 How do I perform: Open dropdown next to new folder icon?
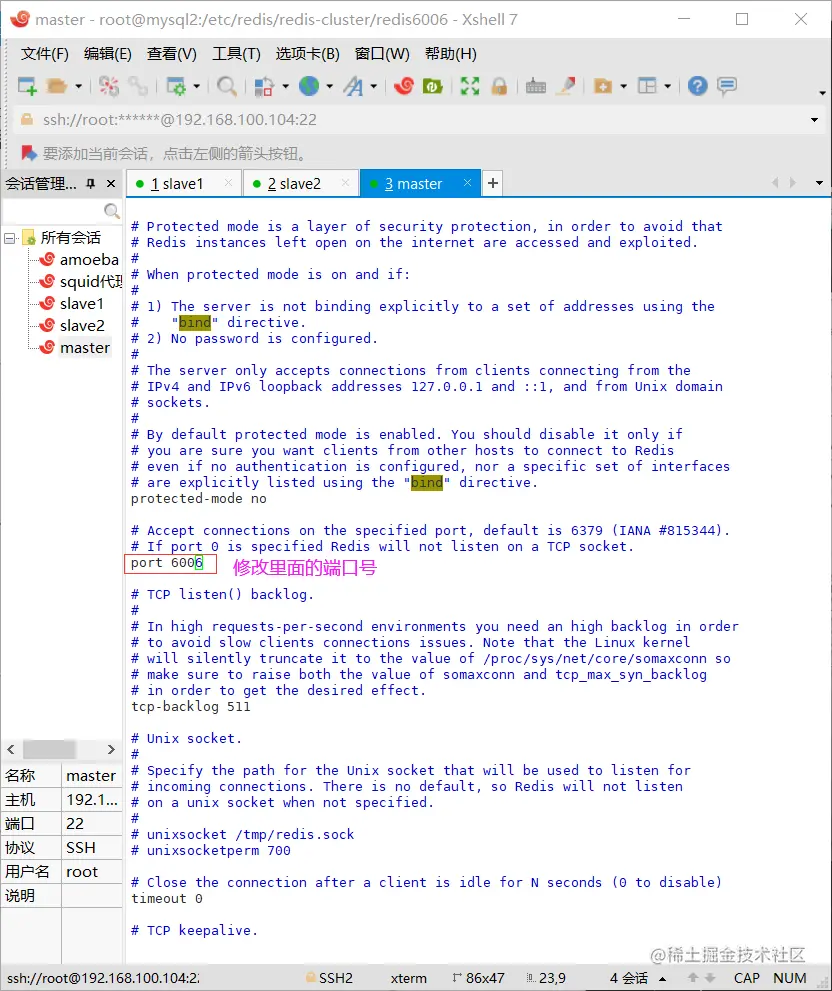[x=623, y=86]
